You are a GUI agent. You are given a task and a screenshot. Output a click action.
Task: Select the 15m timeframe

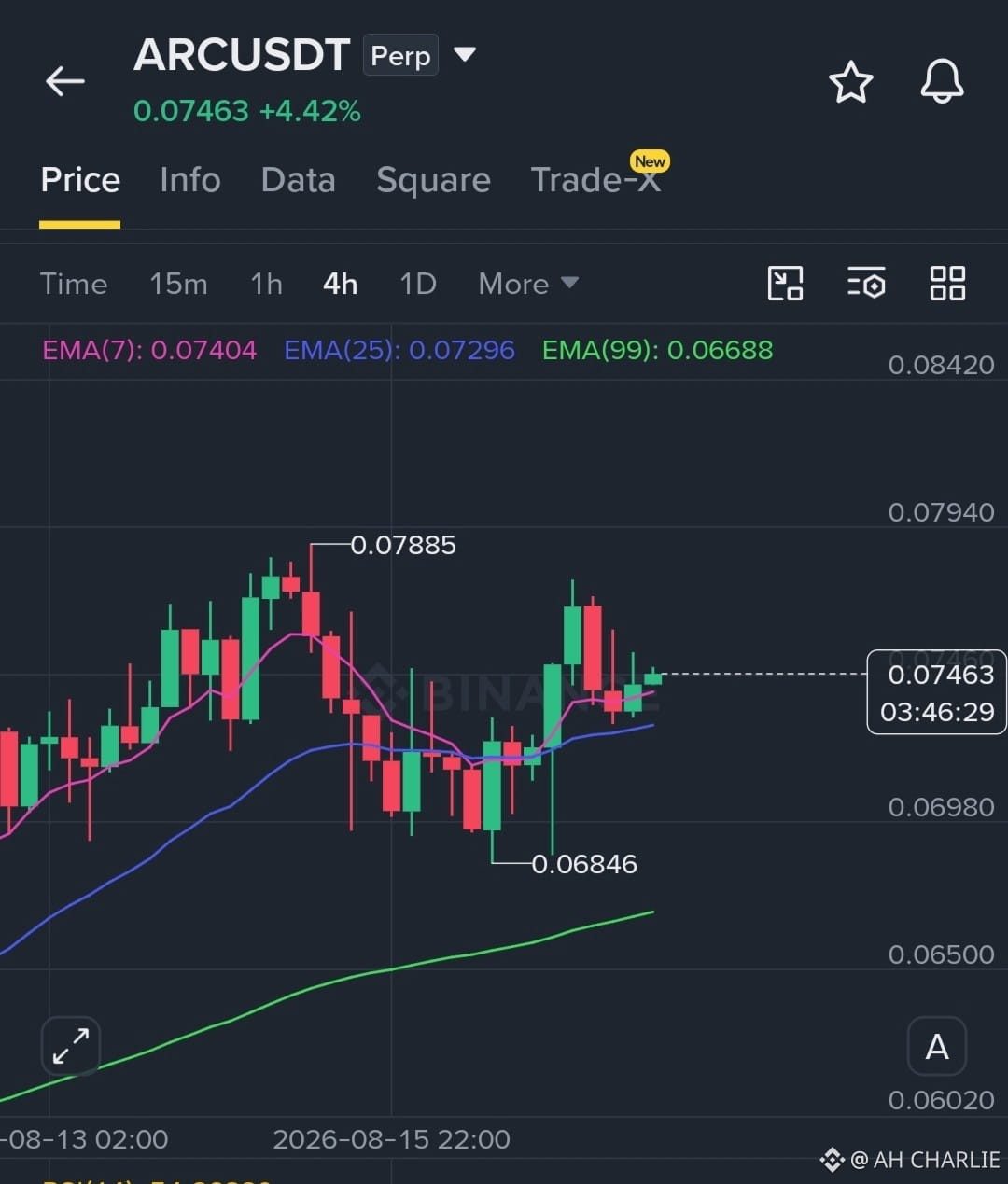[178, 284]
